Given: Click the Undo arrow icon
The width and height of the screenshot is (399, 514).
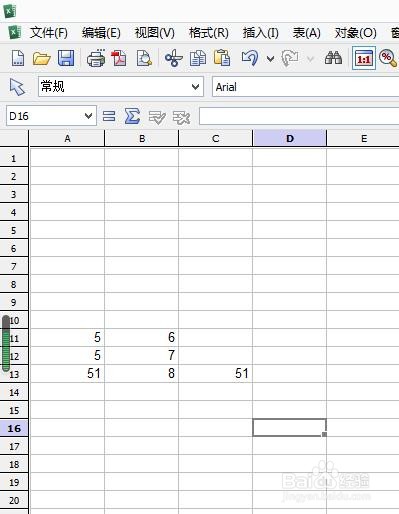Looking at the screenshot, I should click(250, 58).
